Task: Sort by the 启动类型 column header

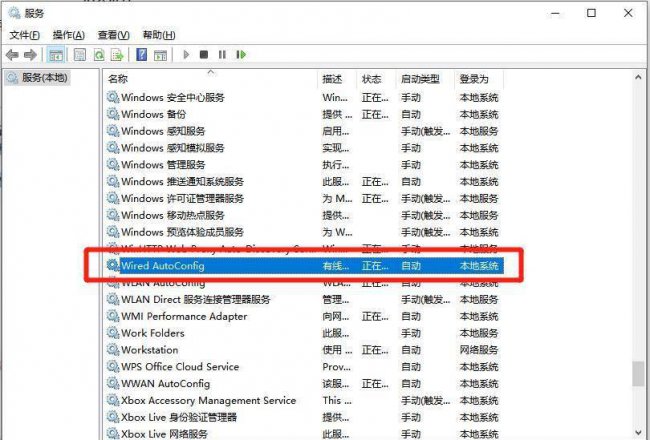Action: coord(425,78)
